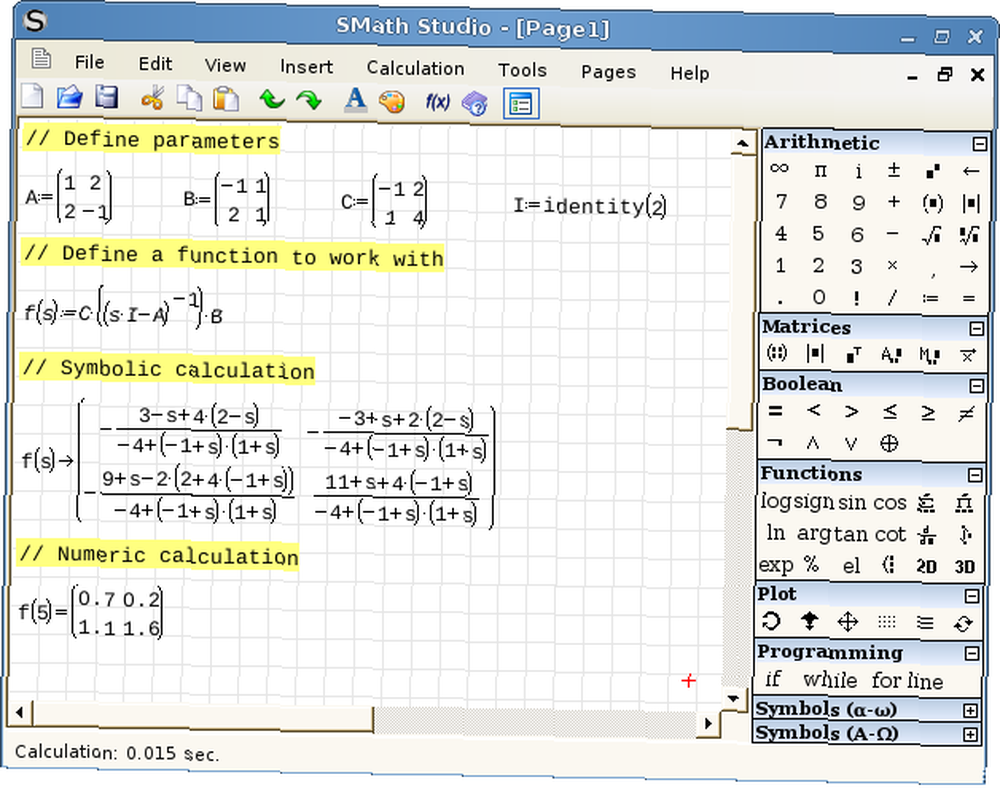Insert 3D plot from Functions
The height and width of the screenshot is (788, 1000).
pos(964,566)
